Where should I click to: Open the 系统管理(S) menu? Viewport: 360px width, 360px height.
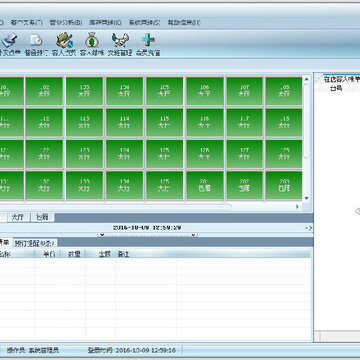(144, 23)
